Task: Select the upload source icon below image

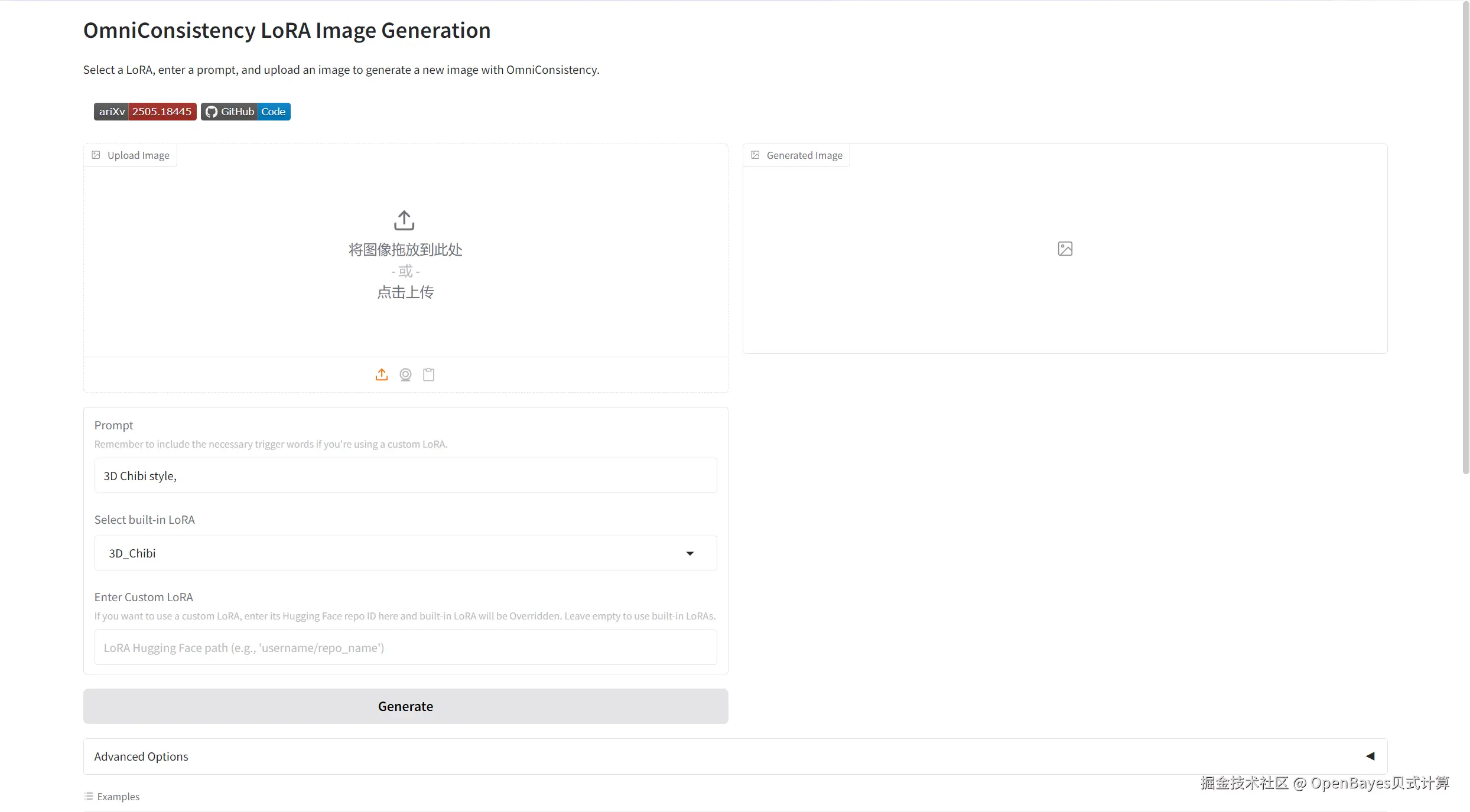Action: click(x=382, y=374)
